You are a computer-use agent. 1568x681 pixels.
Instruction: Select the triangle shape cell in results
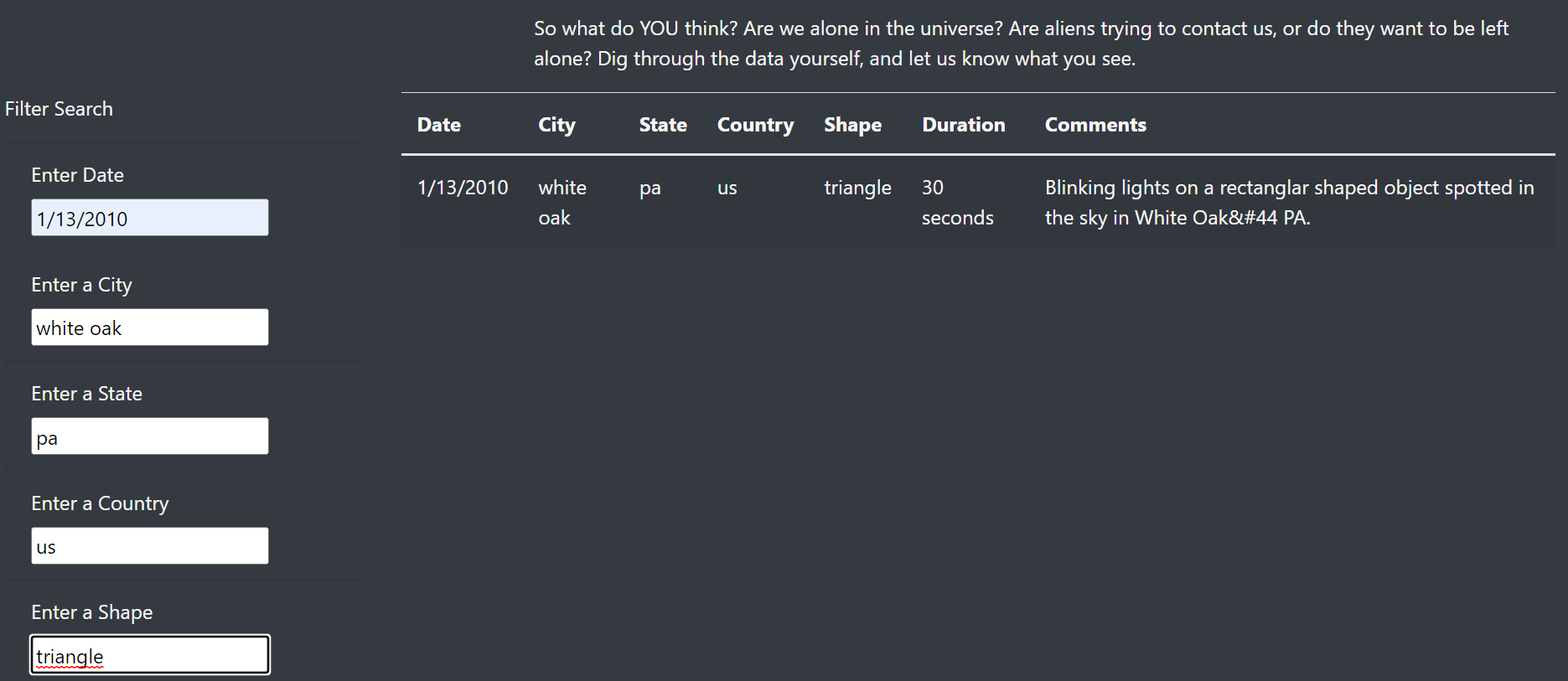pos(857,188)
